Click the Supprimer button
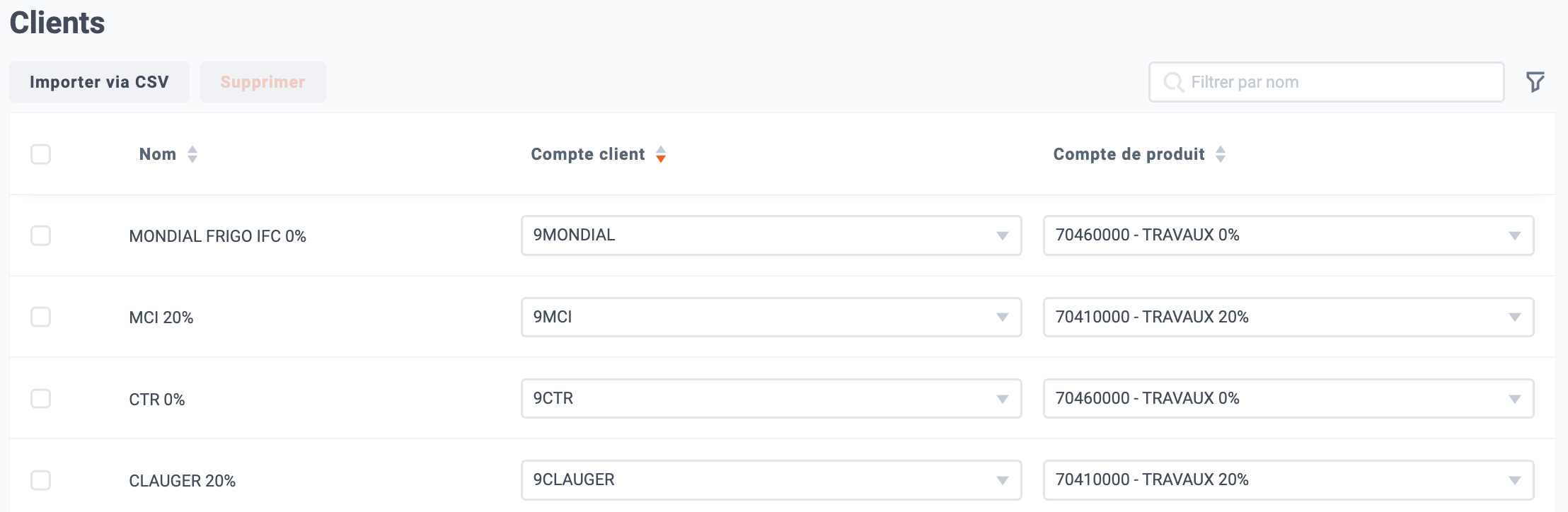 263,82
